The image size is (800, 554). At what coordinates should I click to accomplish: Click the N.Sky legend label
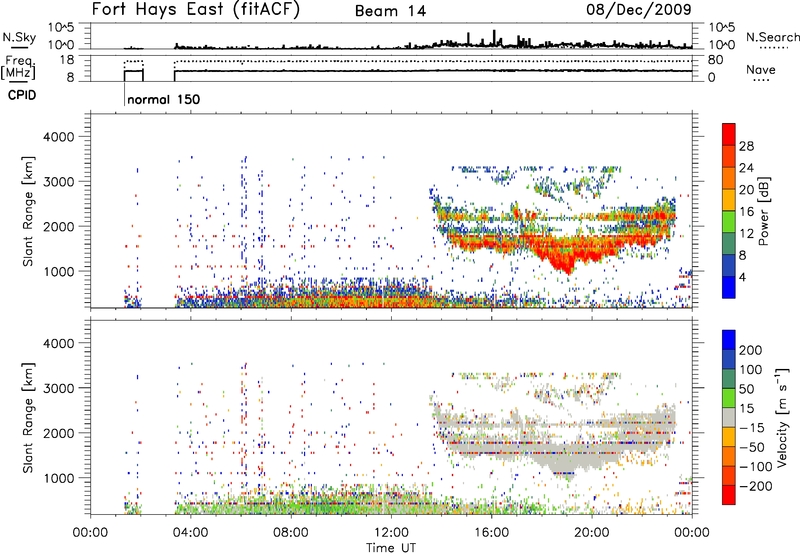click(19, 37)
